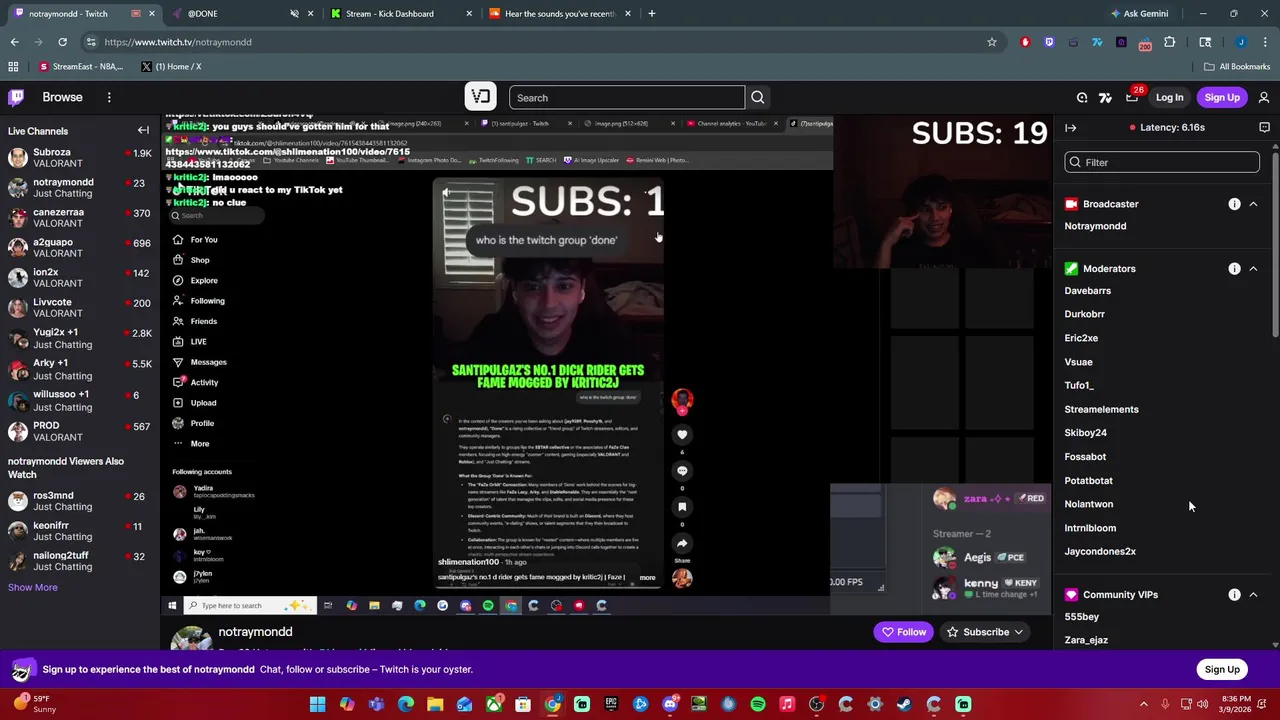Collapse the Moderators section
The height and width of the screenshot is (720, 1280).
[1253, 269]
